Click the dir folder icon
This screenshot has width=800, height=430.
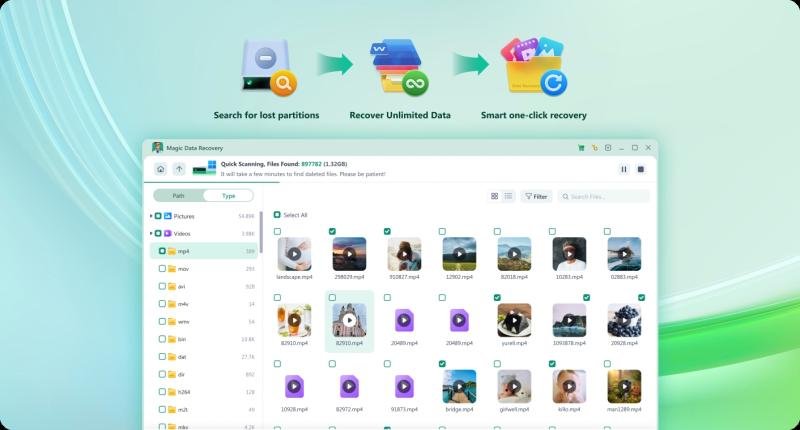pyautogui.click(x=171, y=374)
